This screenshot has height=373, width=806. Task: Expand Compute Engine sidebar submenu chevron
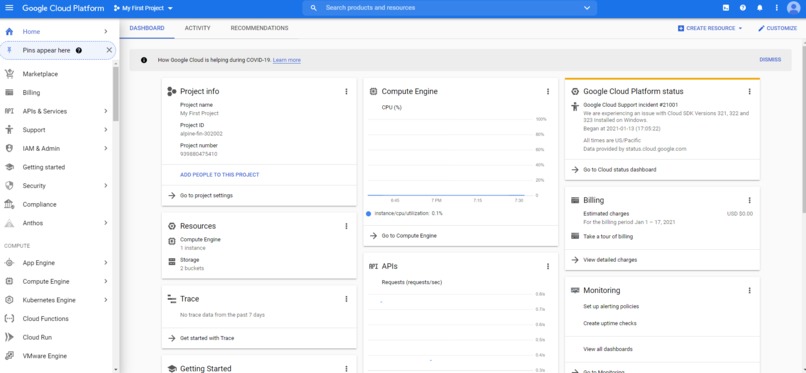click(105, 282)
